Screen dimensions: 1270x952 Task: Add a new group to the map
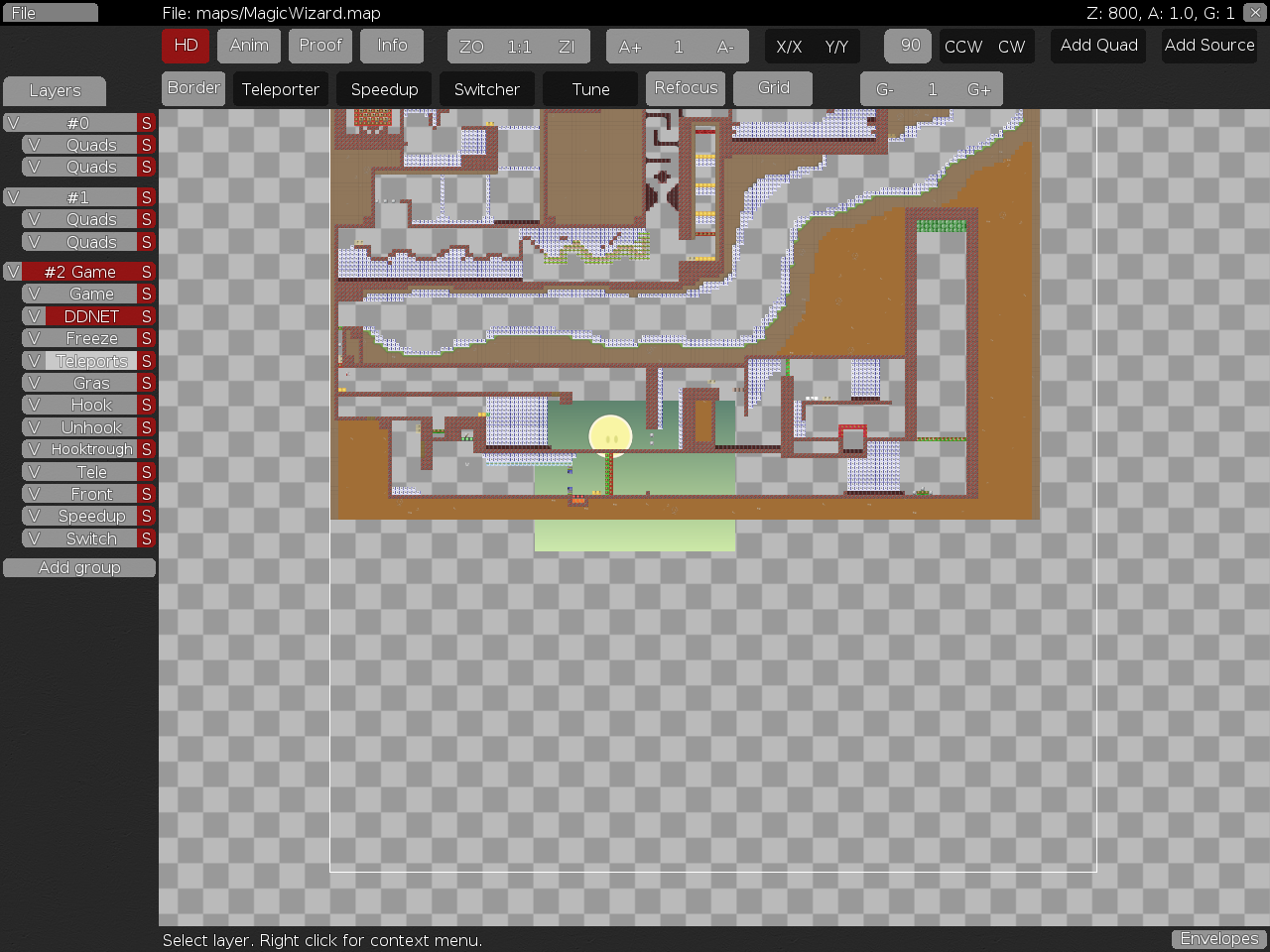(x=79, y=567)
